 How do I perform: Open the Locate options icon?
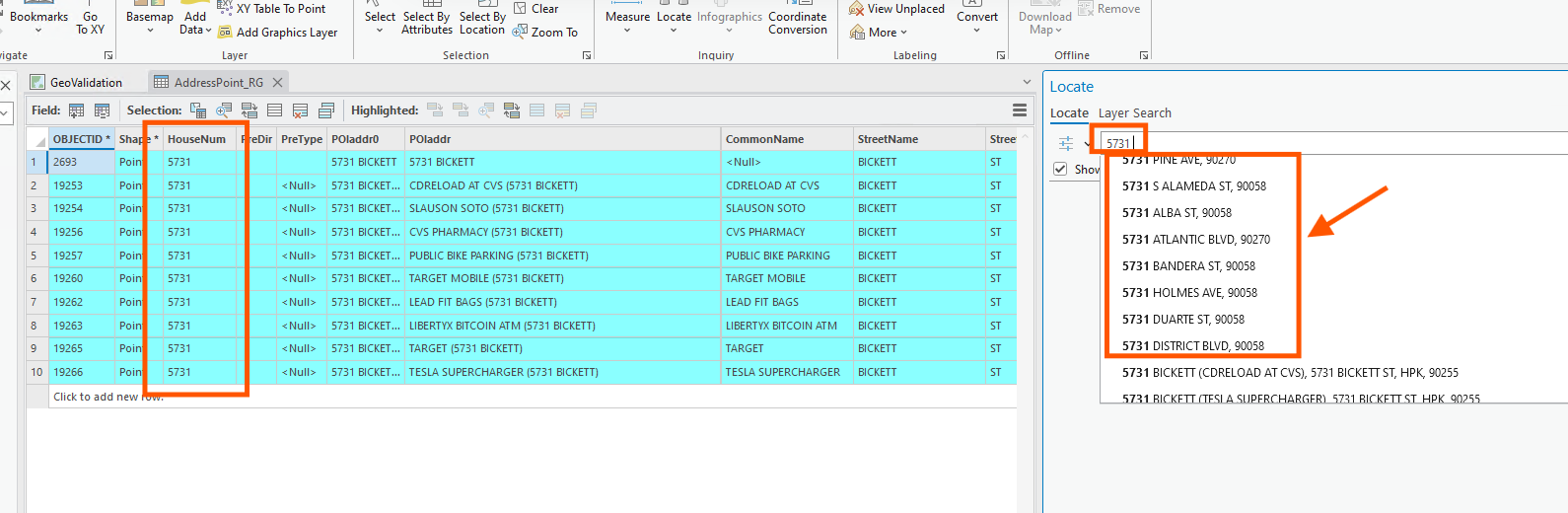1066,144
